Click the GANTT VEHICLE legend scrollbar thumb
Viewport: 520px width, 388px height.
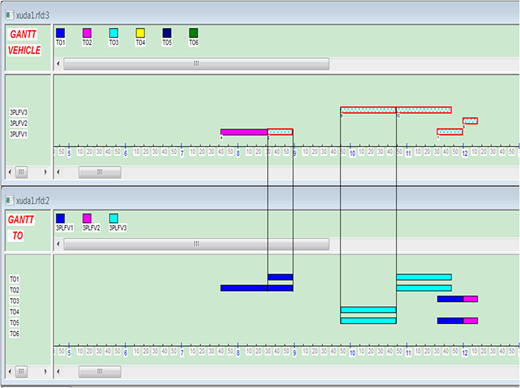[x=196, y=63]
